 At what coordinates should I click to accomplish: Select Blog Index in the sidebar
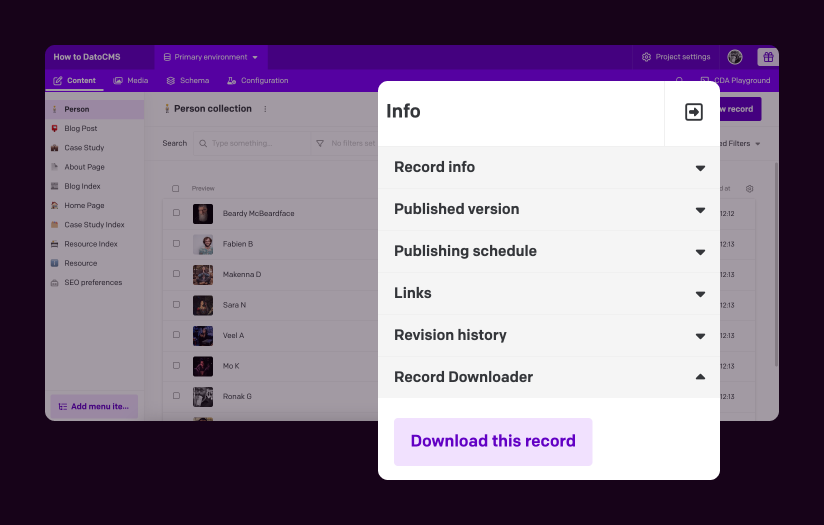point(95,186)
